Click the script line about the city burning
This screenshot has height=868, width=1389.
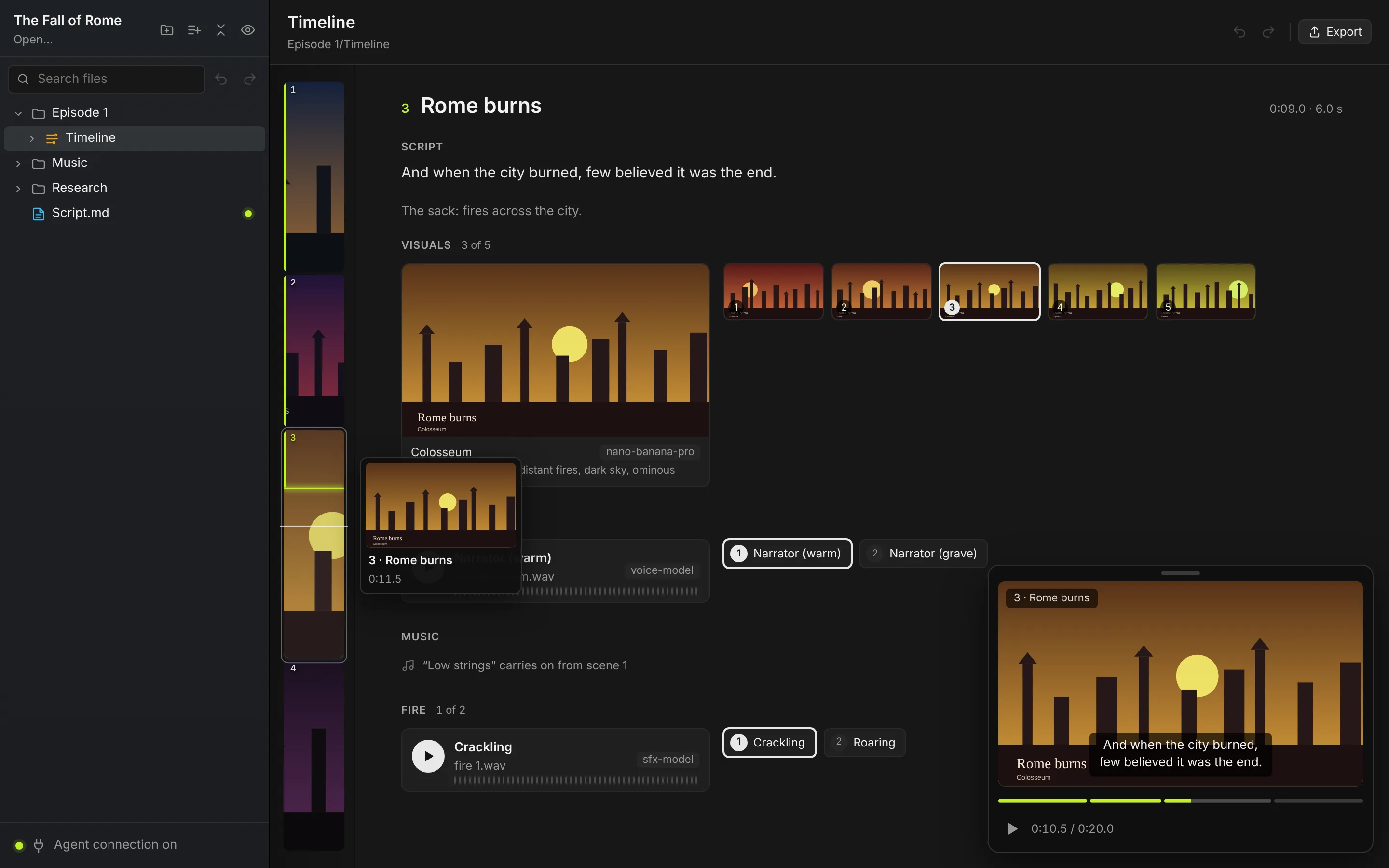[588, 172]
